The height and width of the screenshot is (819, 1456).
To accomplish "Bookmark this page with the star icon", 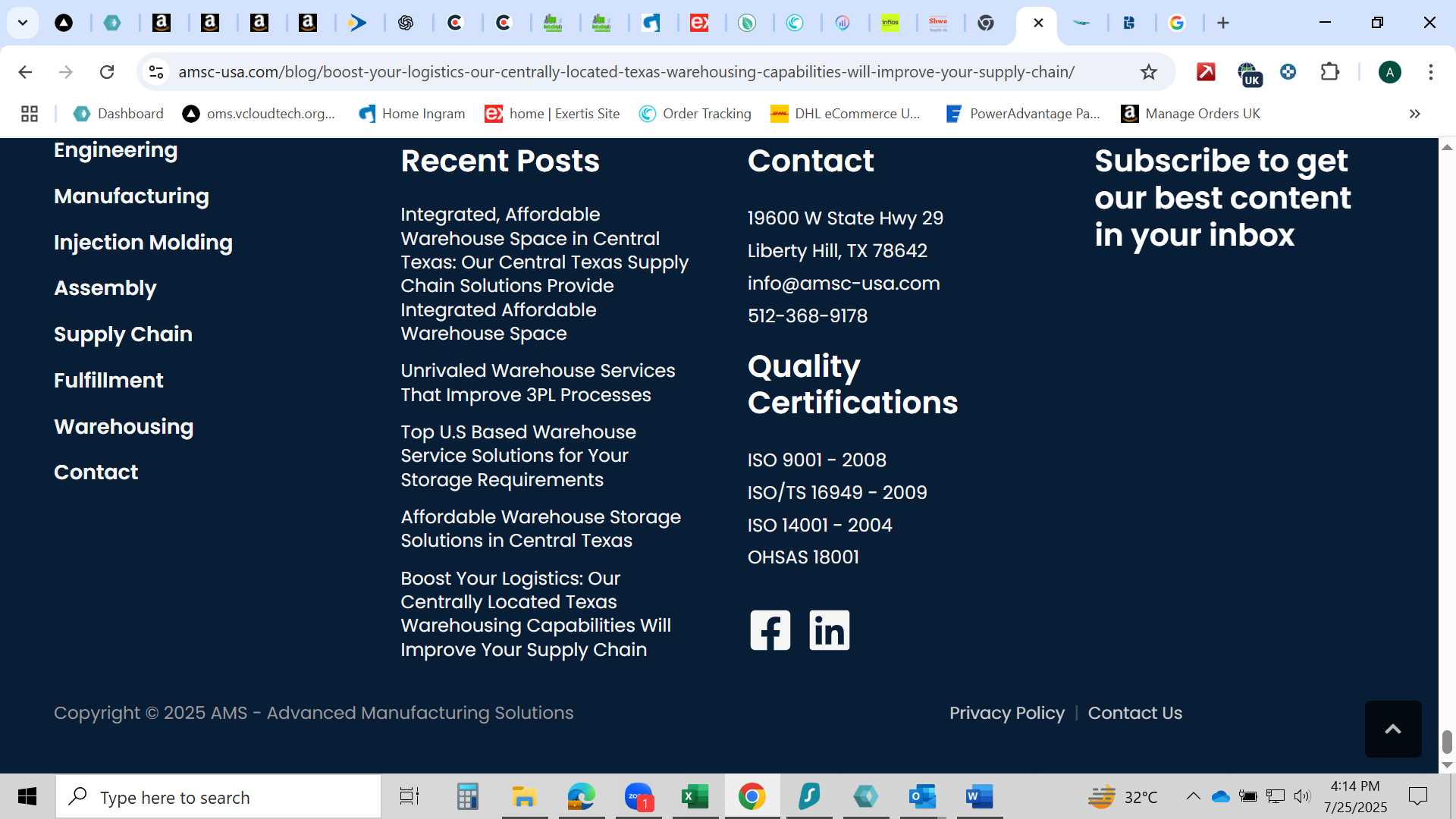I will point(1148,72).
